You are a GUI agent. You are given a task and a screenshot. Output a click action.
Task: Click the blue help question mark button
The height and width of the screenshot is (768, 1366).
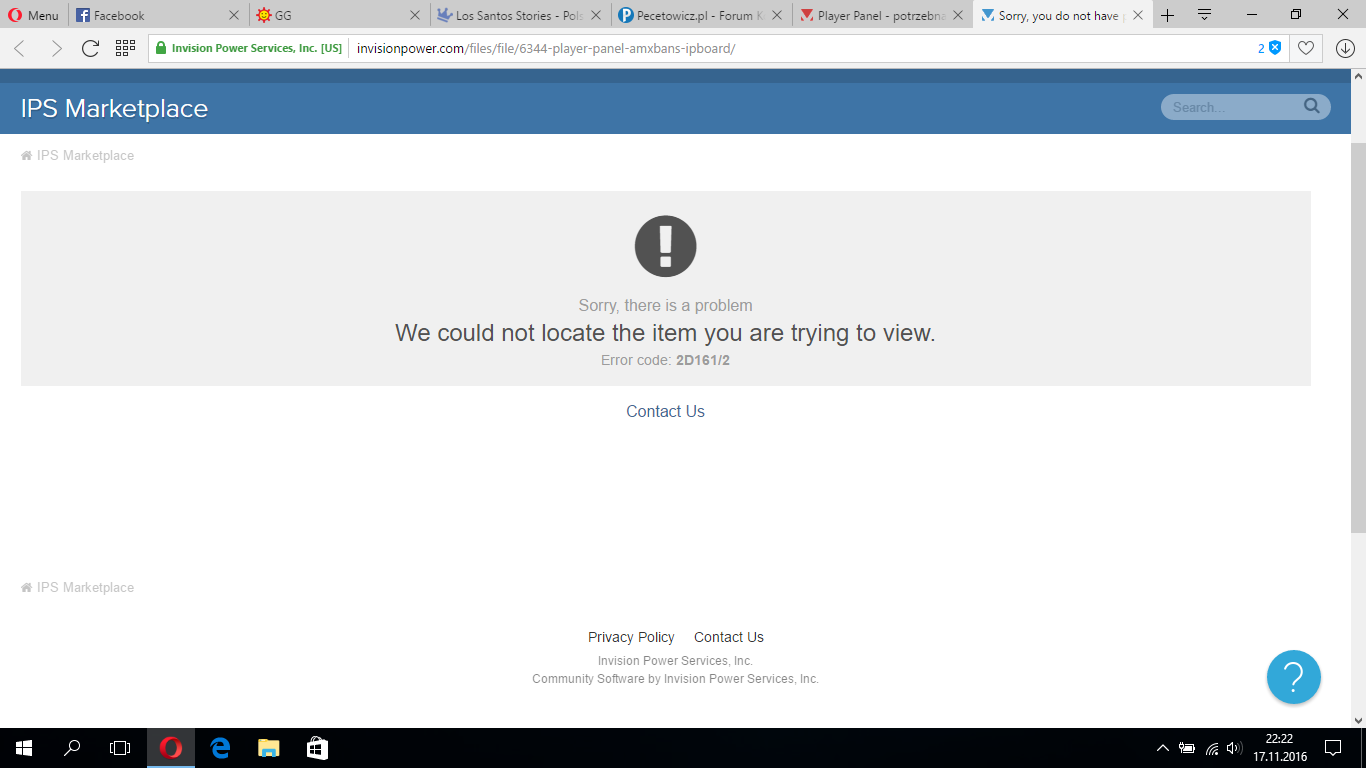[1293, 677]
